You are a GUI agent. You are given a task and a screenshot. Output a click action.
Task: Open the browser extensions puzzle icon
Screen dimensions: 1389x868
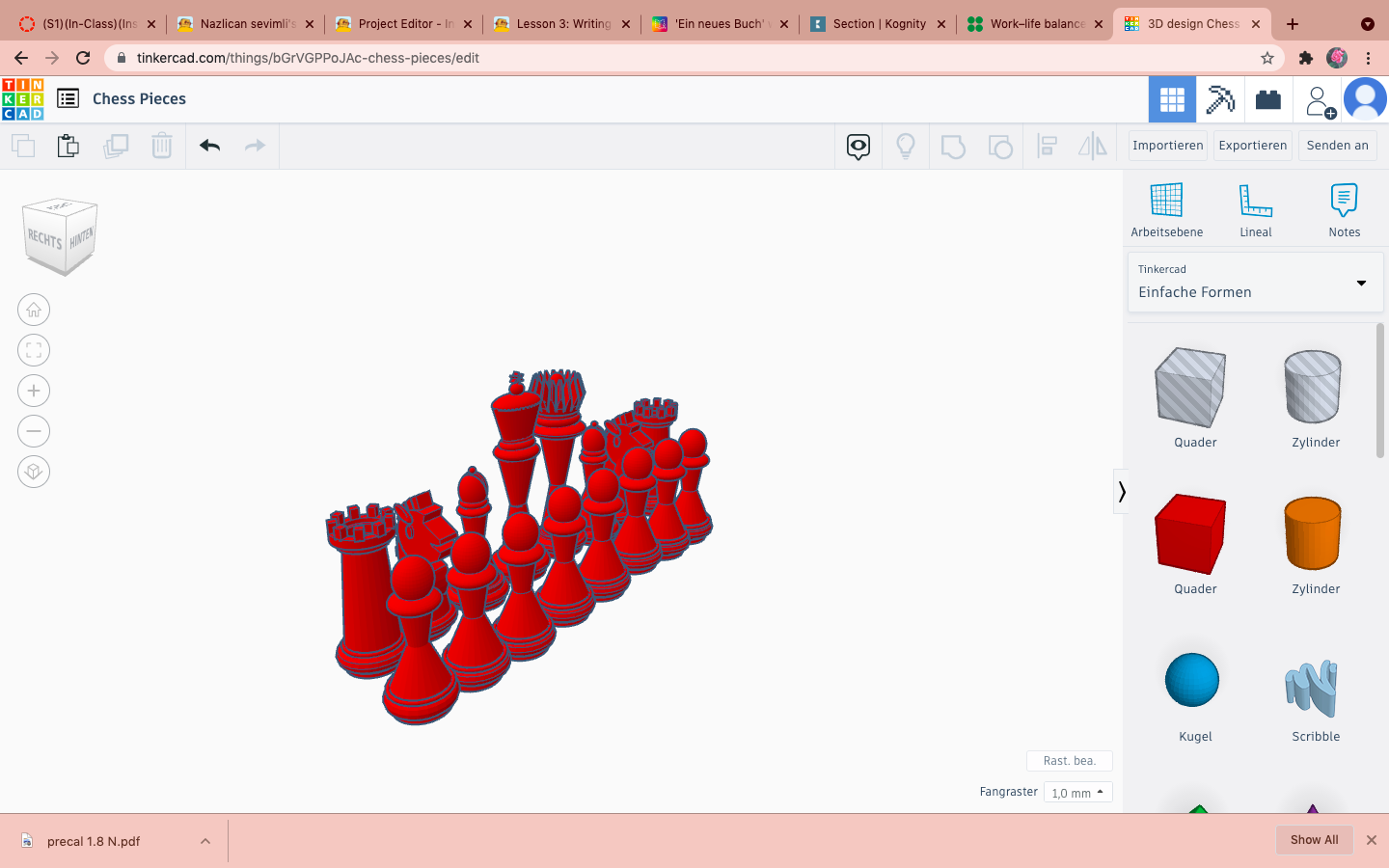[x=1306, y=58]
